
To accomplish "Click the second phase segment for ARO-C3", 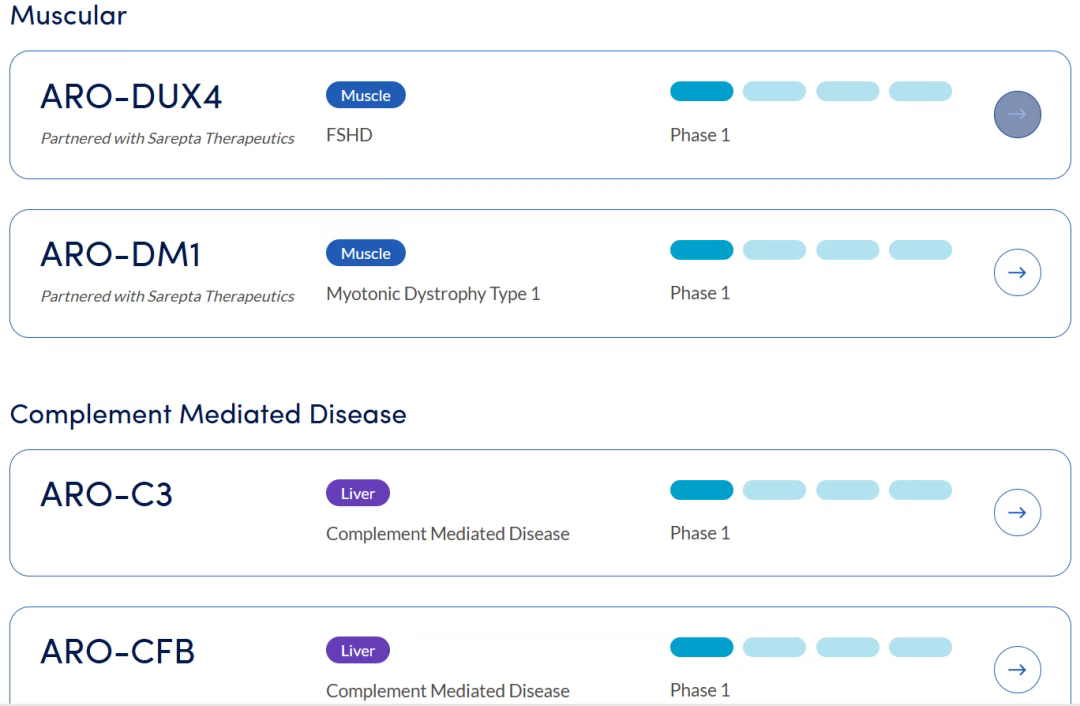I will tap(774, 490).
